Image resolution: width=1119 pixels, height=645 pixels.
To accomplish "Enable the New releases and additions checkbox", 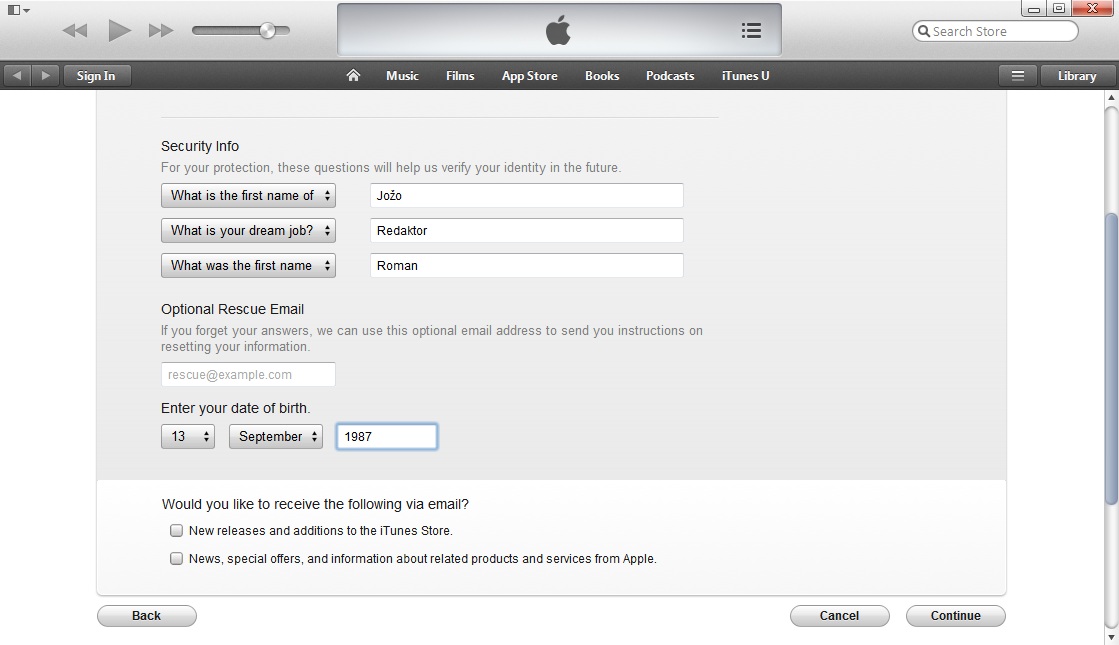I will tap(176, 531).
